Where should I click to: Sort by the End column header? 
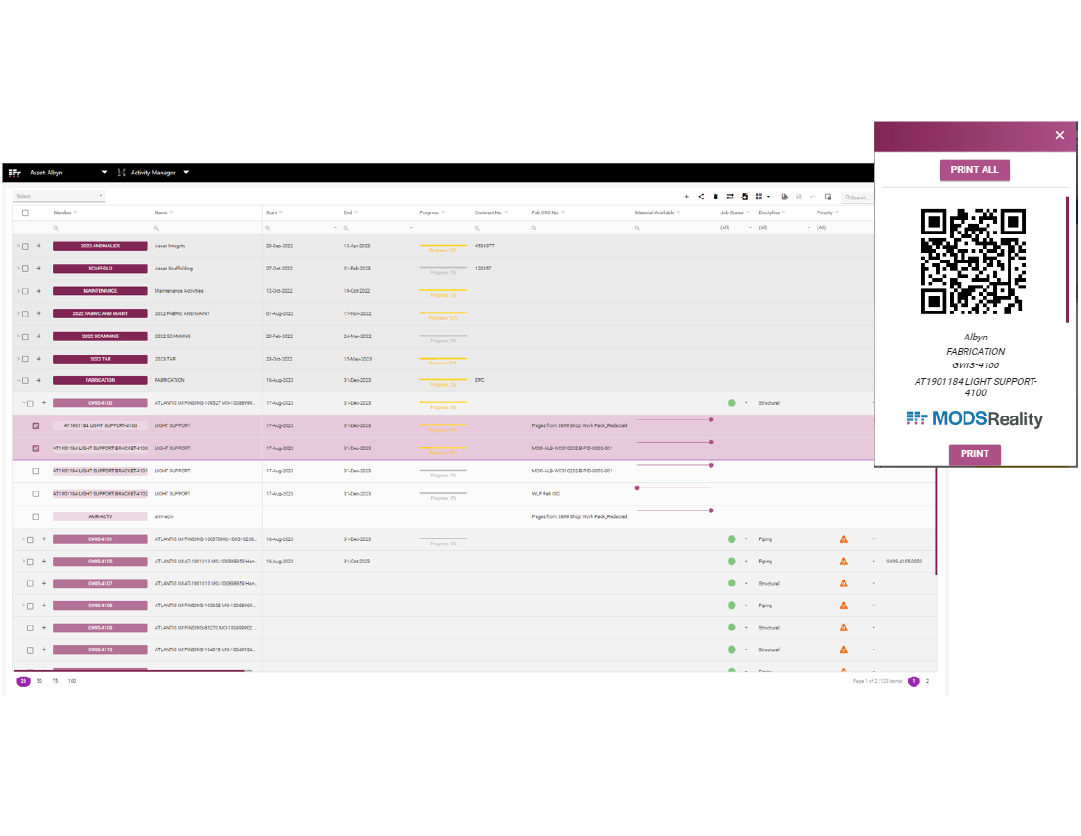[x=348, y=213]
